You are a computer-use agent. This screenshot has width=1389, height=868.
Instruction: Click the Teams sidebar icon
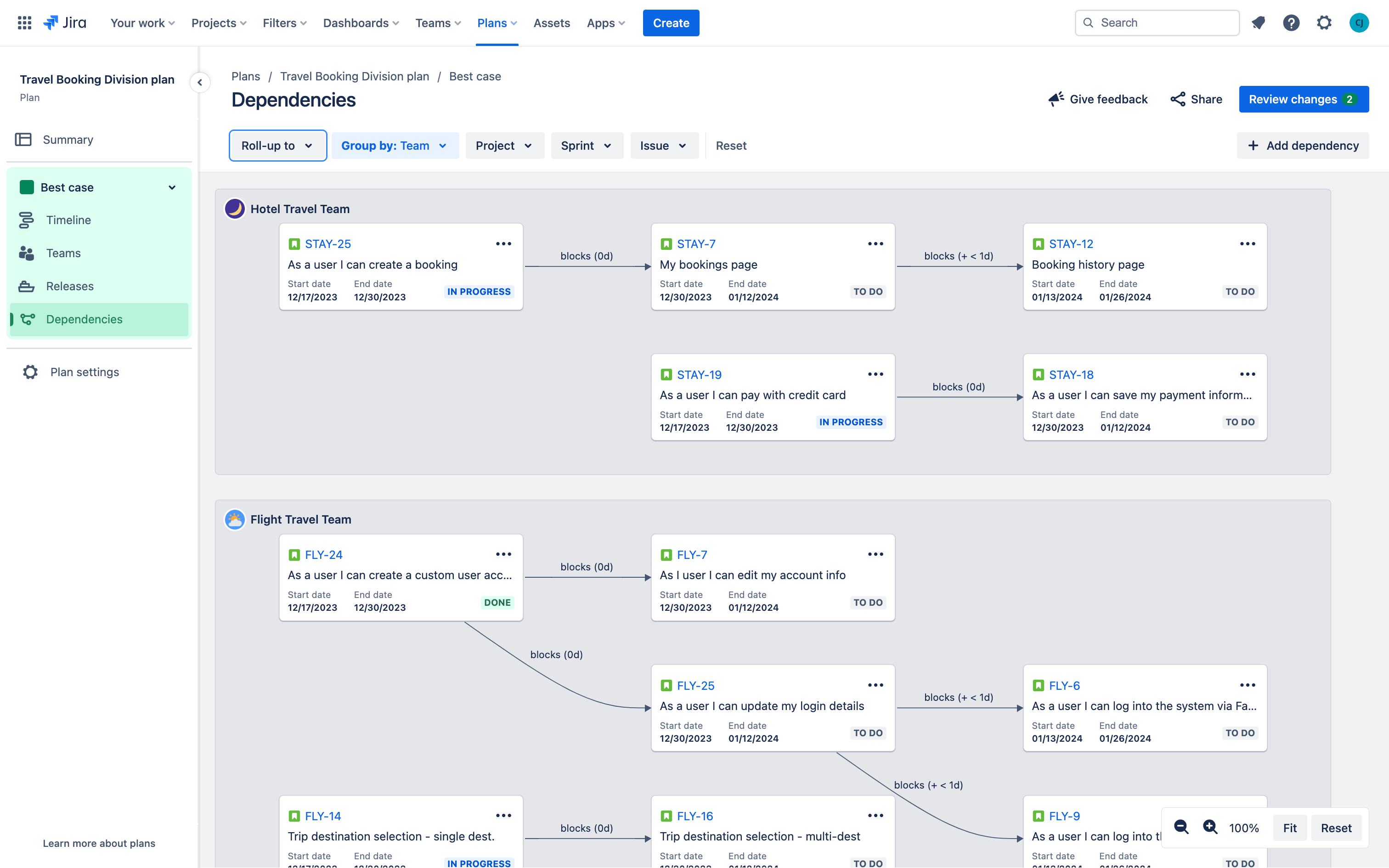[26, 253]
